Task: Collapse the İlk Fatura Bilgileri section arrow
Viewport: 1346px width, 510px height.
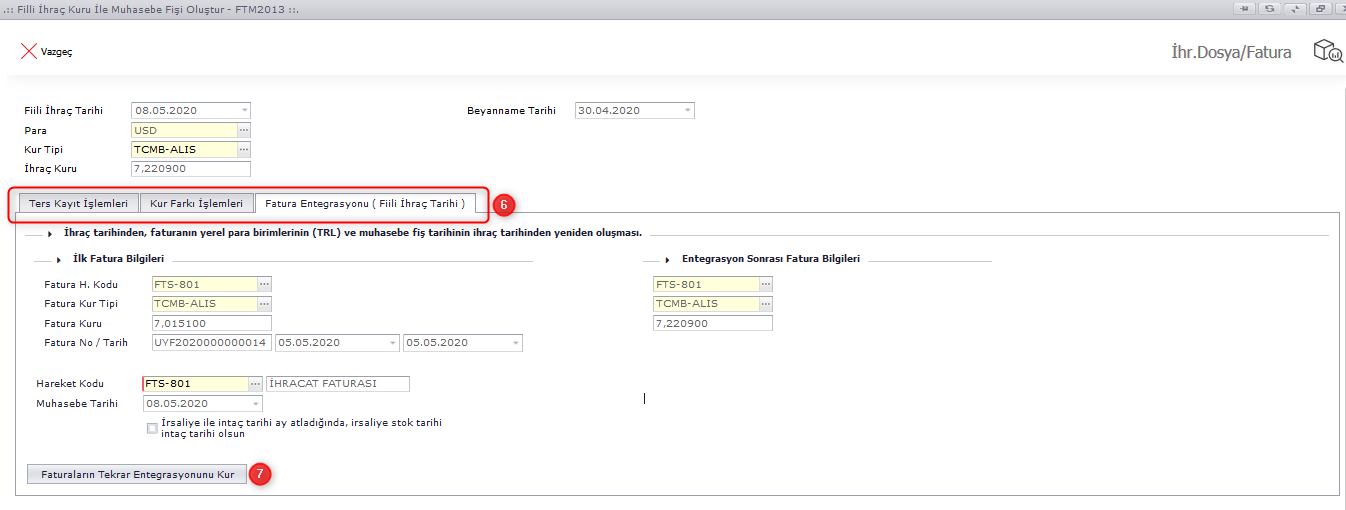Action: pyautogui.click(x=60, y=260)
